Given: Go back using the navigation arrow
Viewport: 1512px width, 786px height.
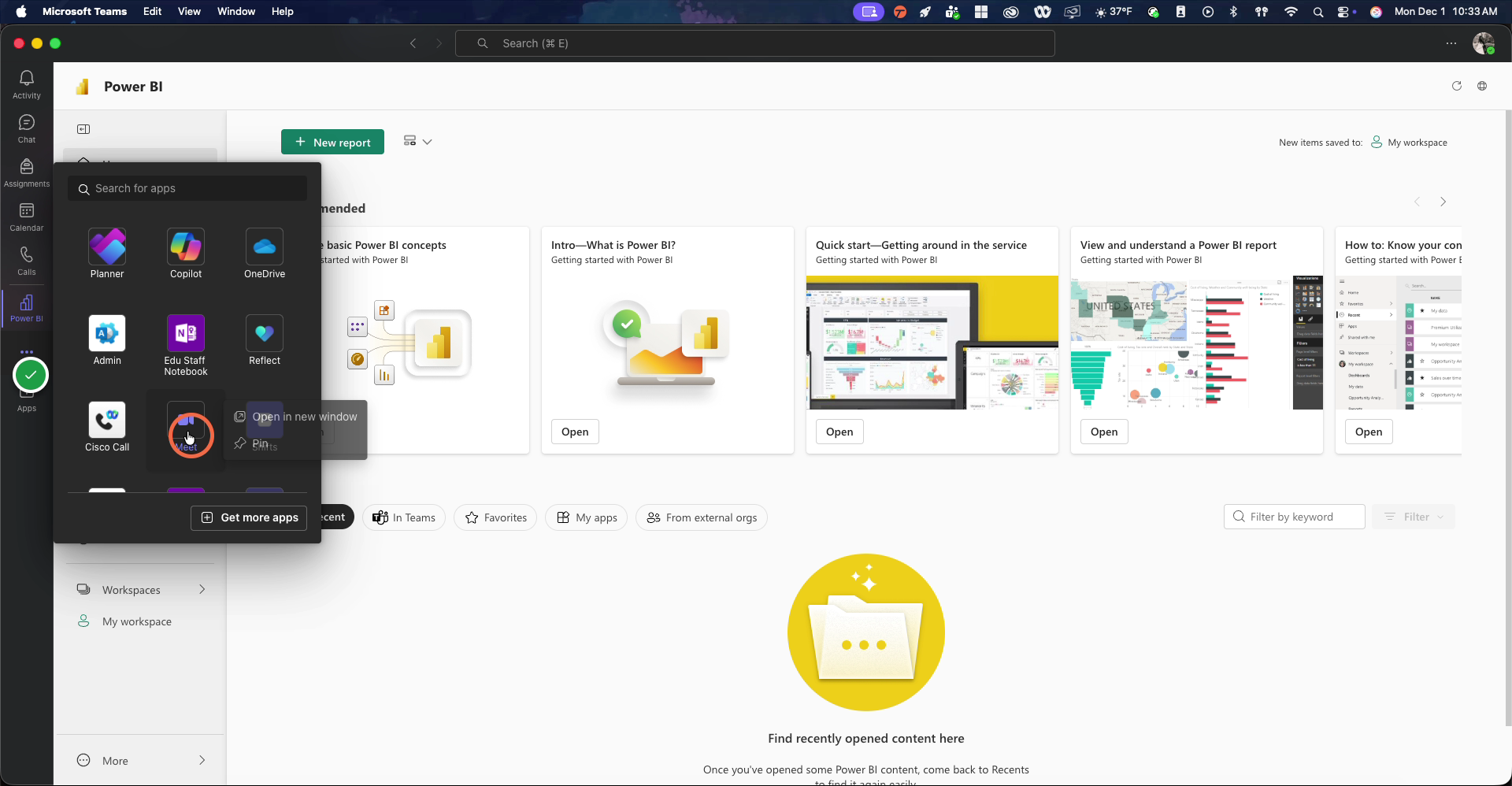Looking at the screenshot, I should (x=413, y=43).
